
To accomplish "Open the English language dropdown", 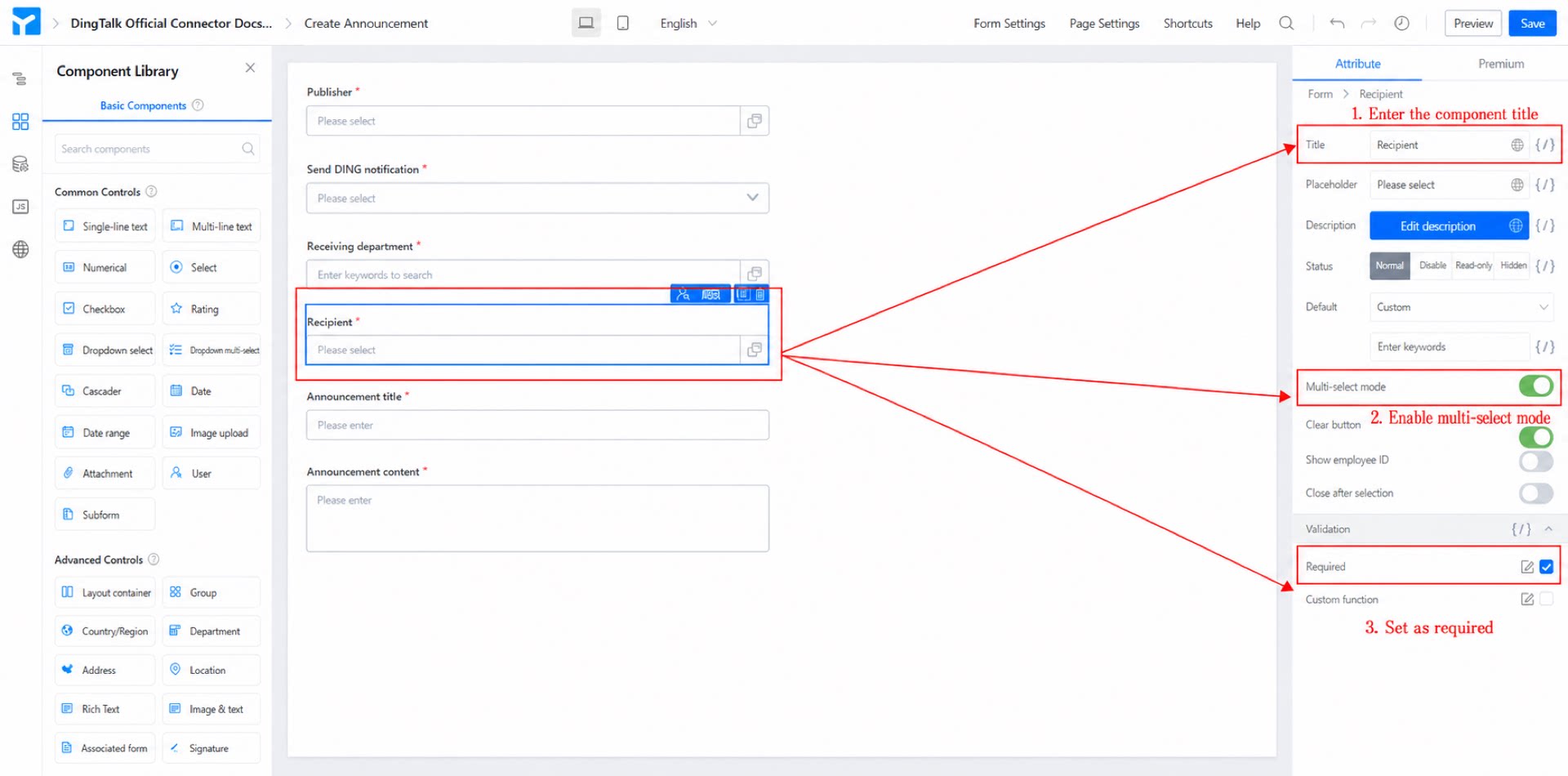I will (688, 23).
